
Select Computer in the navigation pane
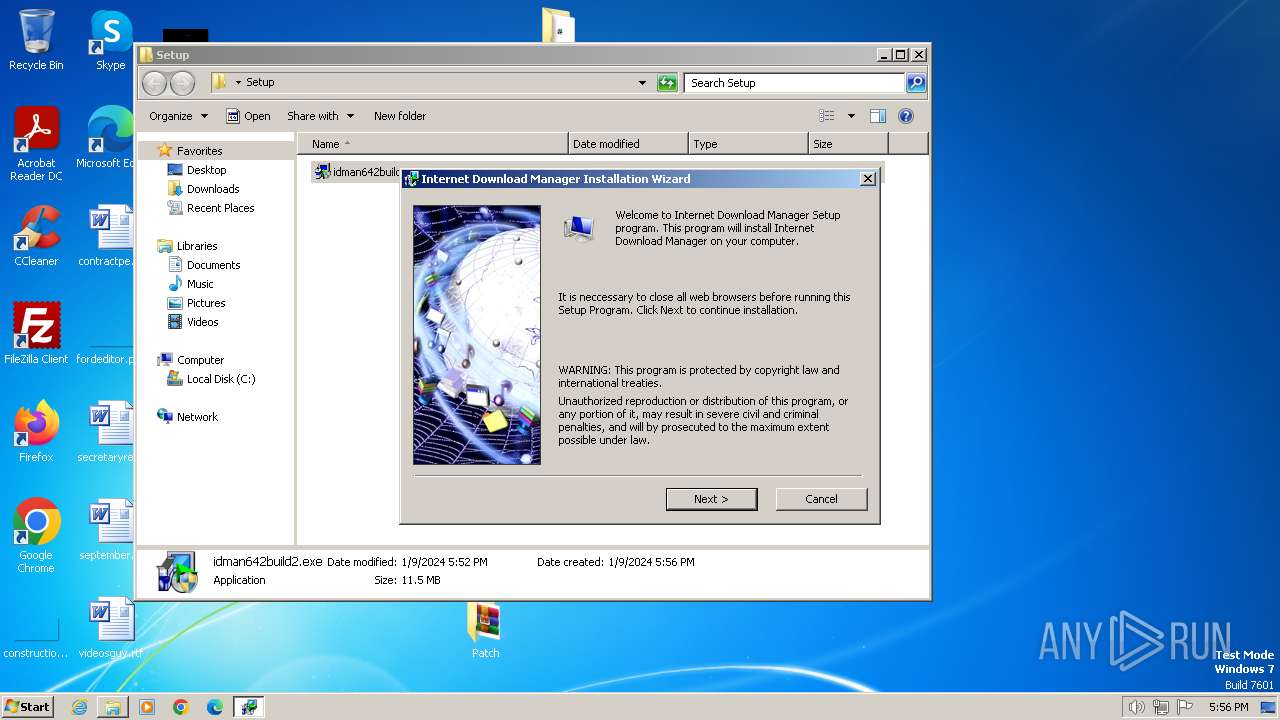(200, 360)
